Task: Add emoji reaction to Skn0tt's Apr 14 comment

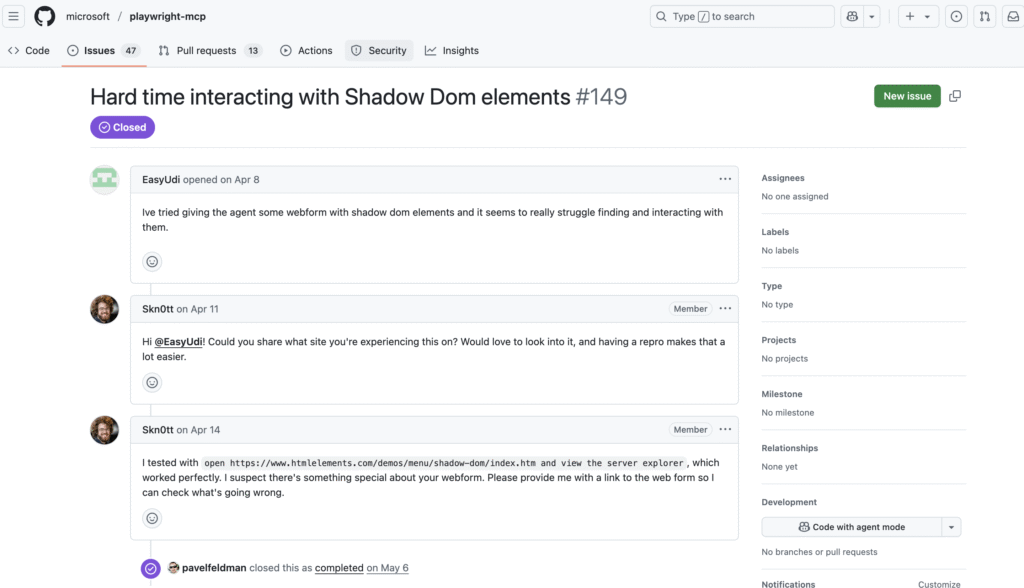Action: [152, 518]
